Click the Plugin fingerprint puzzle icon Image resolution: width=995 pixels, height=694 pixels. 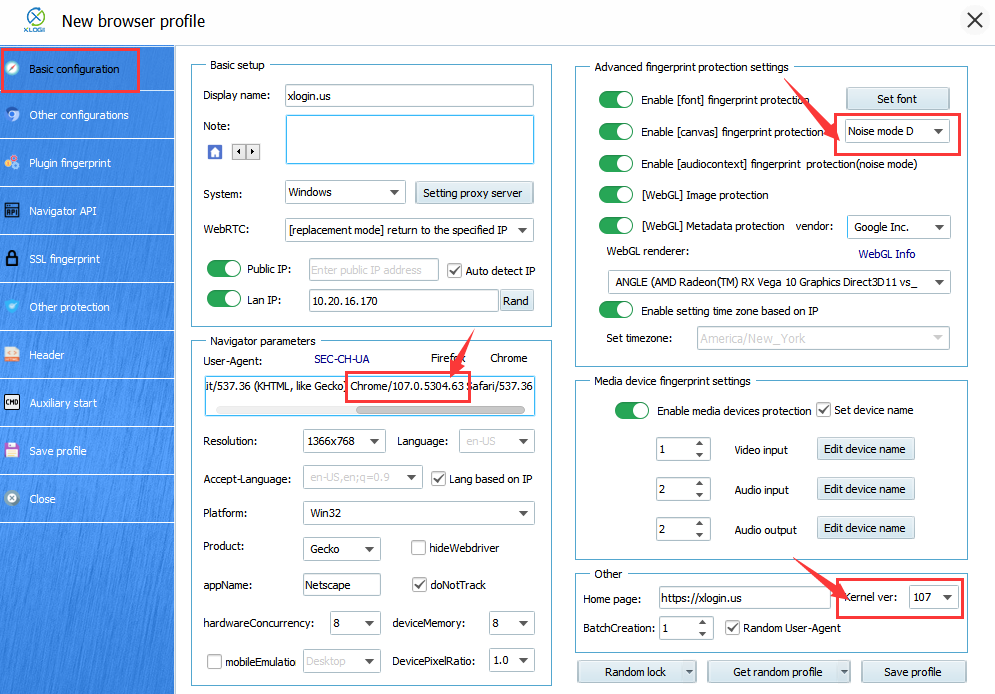(x=12, y=162)
